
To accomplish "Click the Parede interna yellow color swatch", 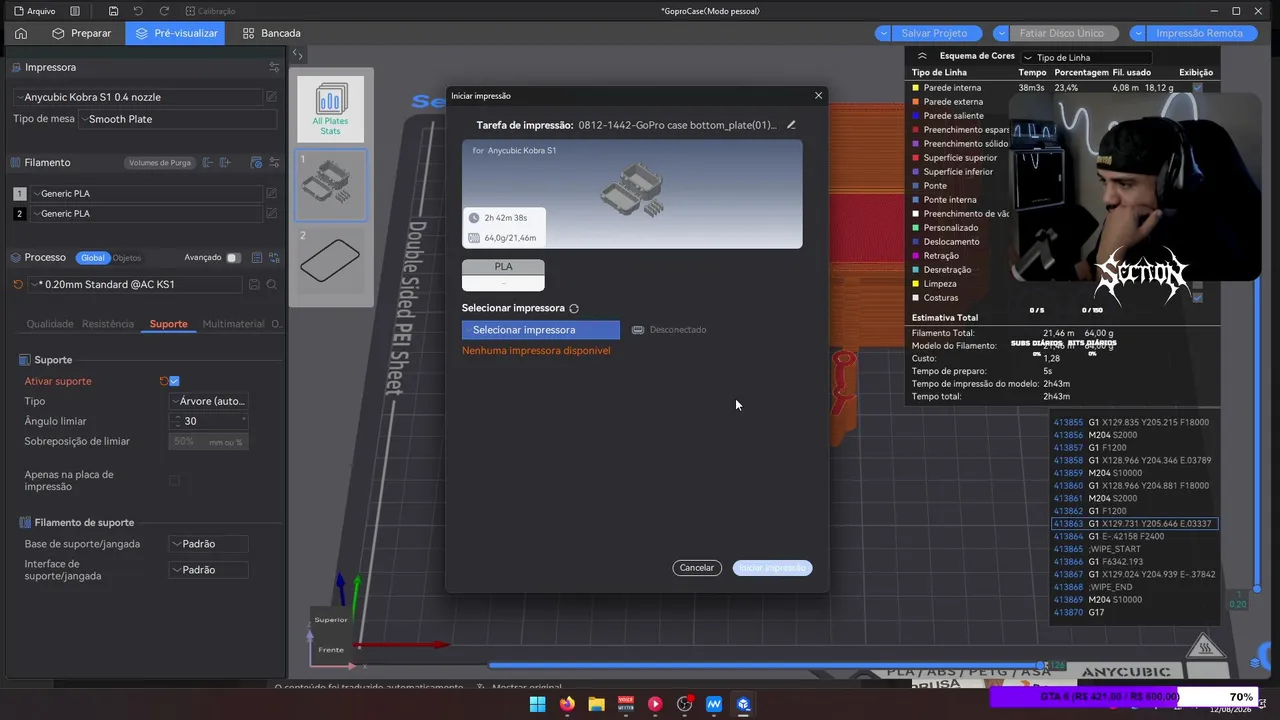I will click(915, 87).
